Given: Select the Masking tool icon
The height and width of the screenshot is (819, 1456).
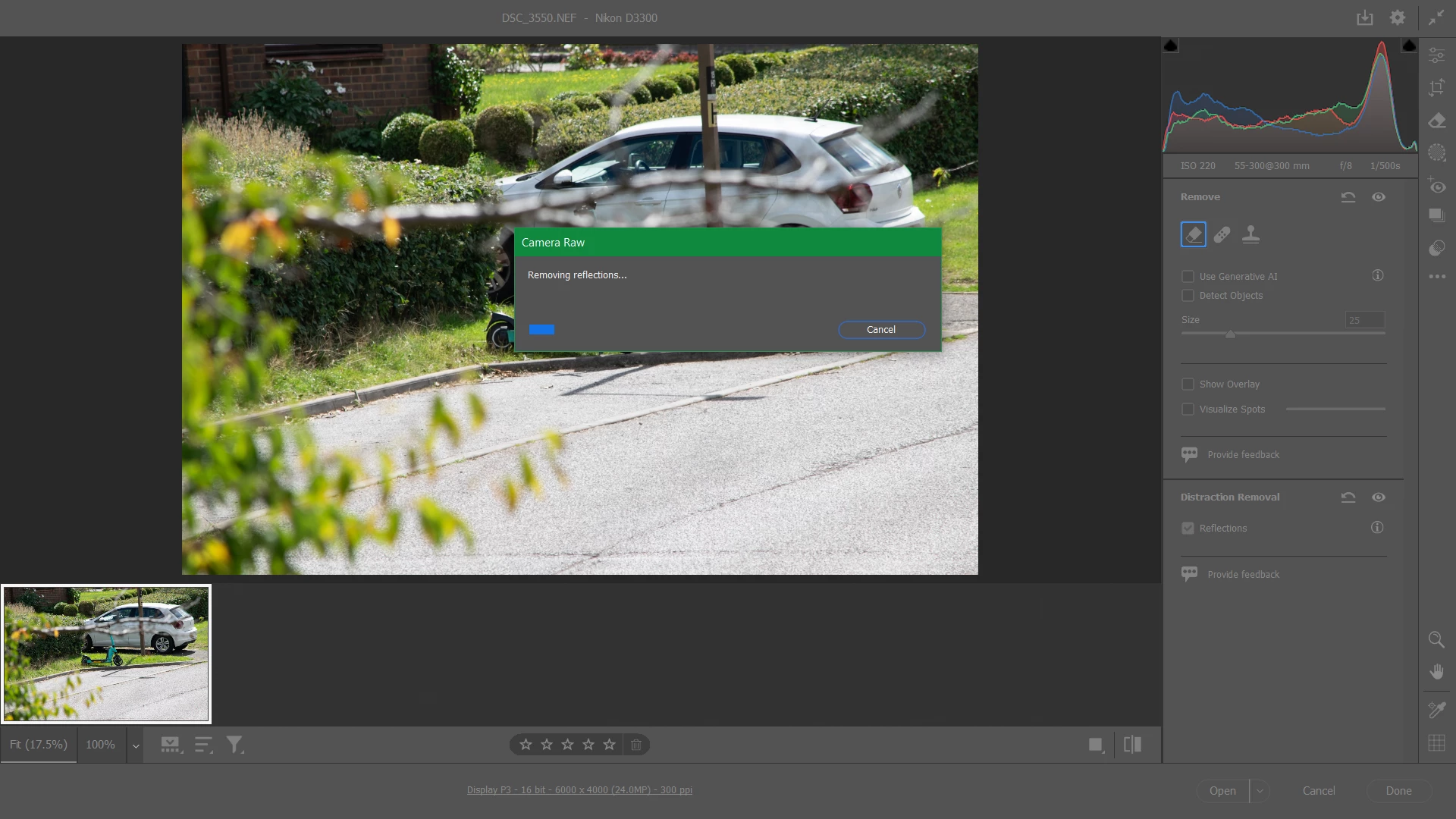Looking at the screenshot, I should (x=1436, y=153).
